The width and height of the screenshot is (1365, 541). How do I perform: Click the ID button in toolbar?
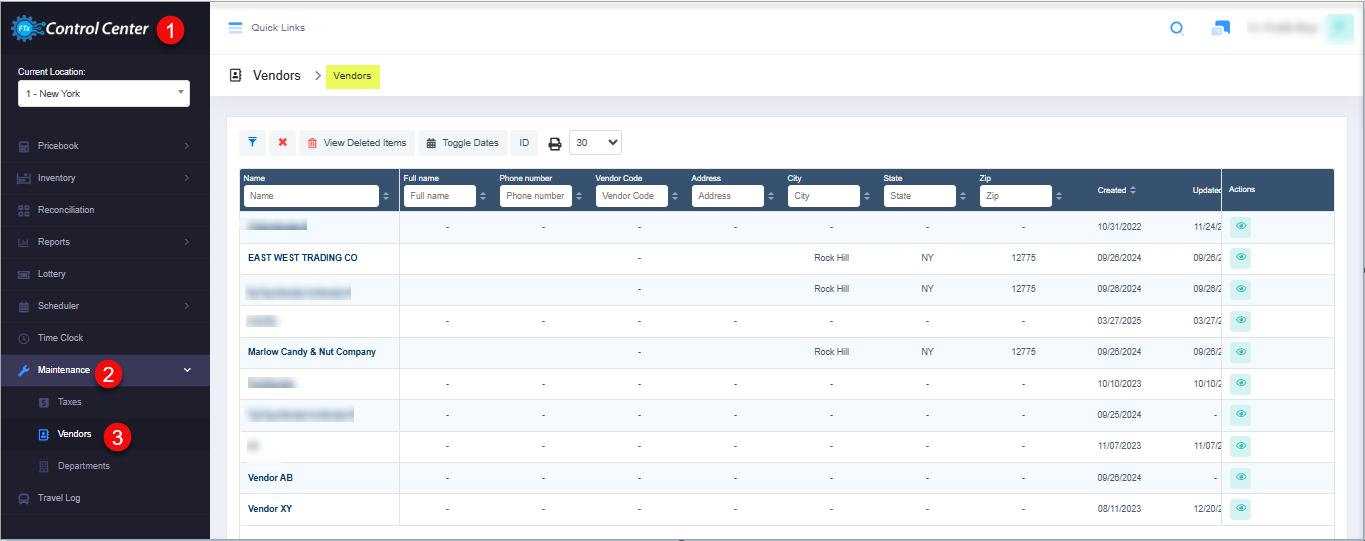click(x=524, y=143)
